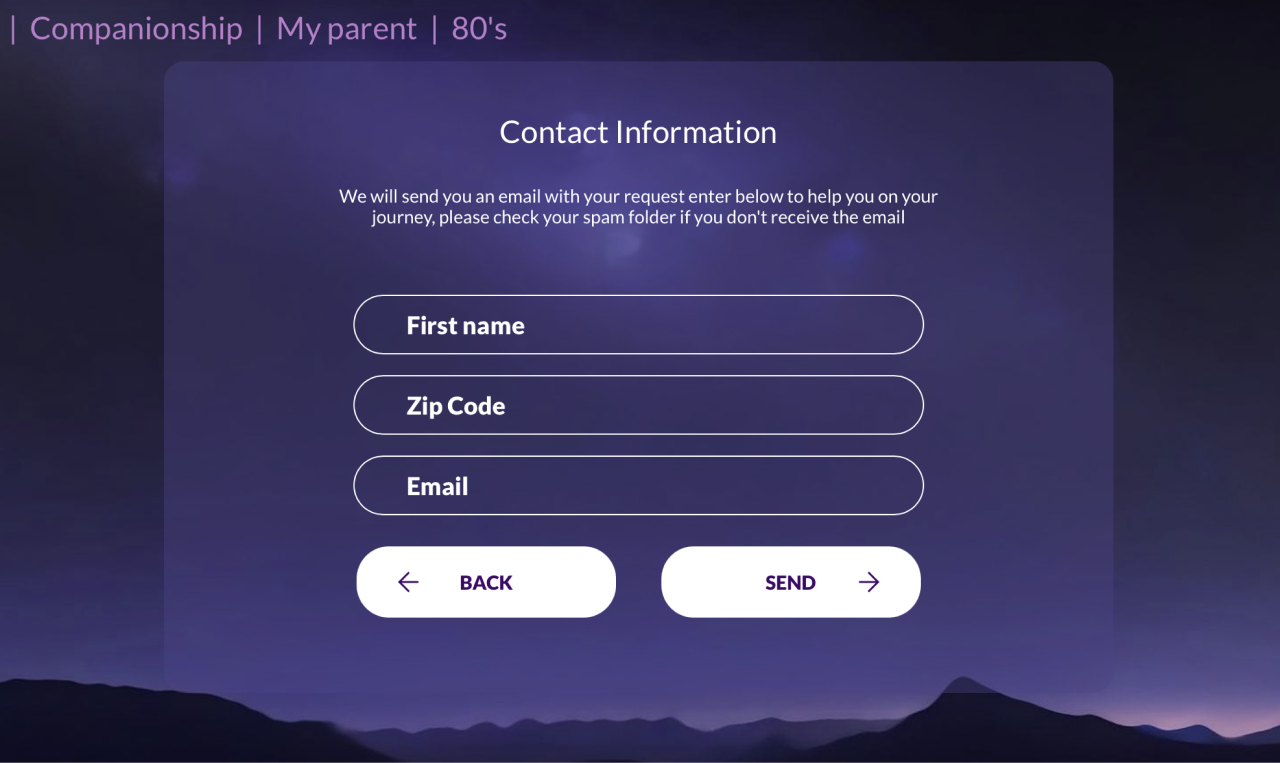Click the separator between My parent and 80's
Image resolution: width=1280 pixels, height=763 pixels.
point(434,28)
